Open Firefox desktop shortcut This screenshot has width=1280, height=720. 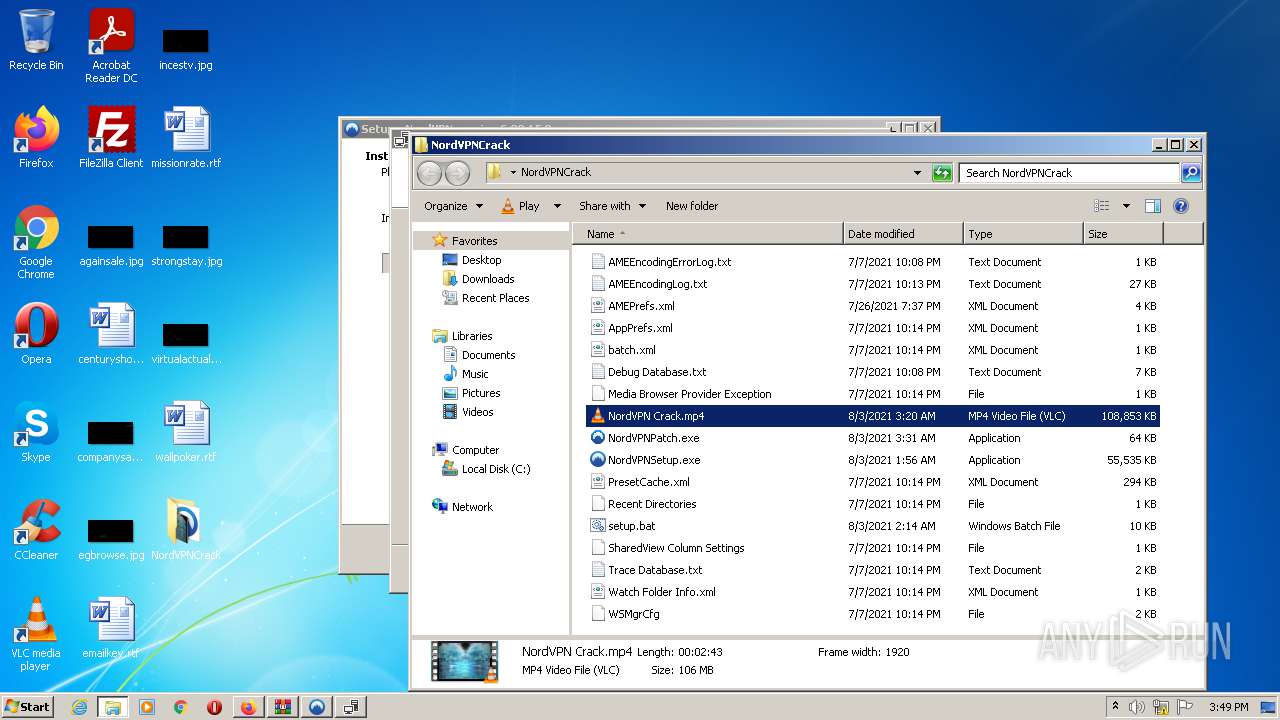tap(36, 138)
